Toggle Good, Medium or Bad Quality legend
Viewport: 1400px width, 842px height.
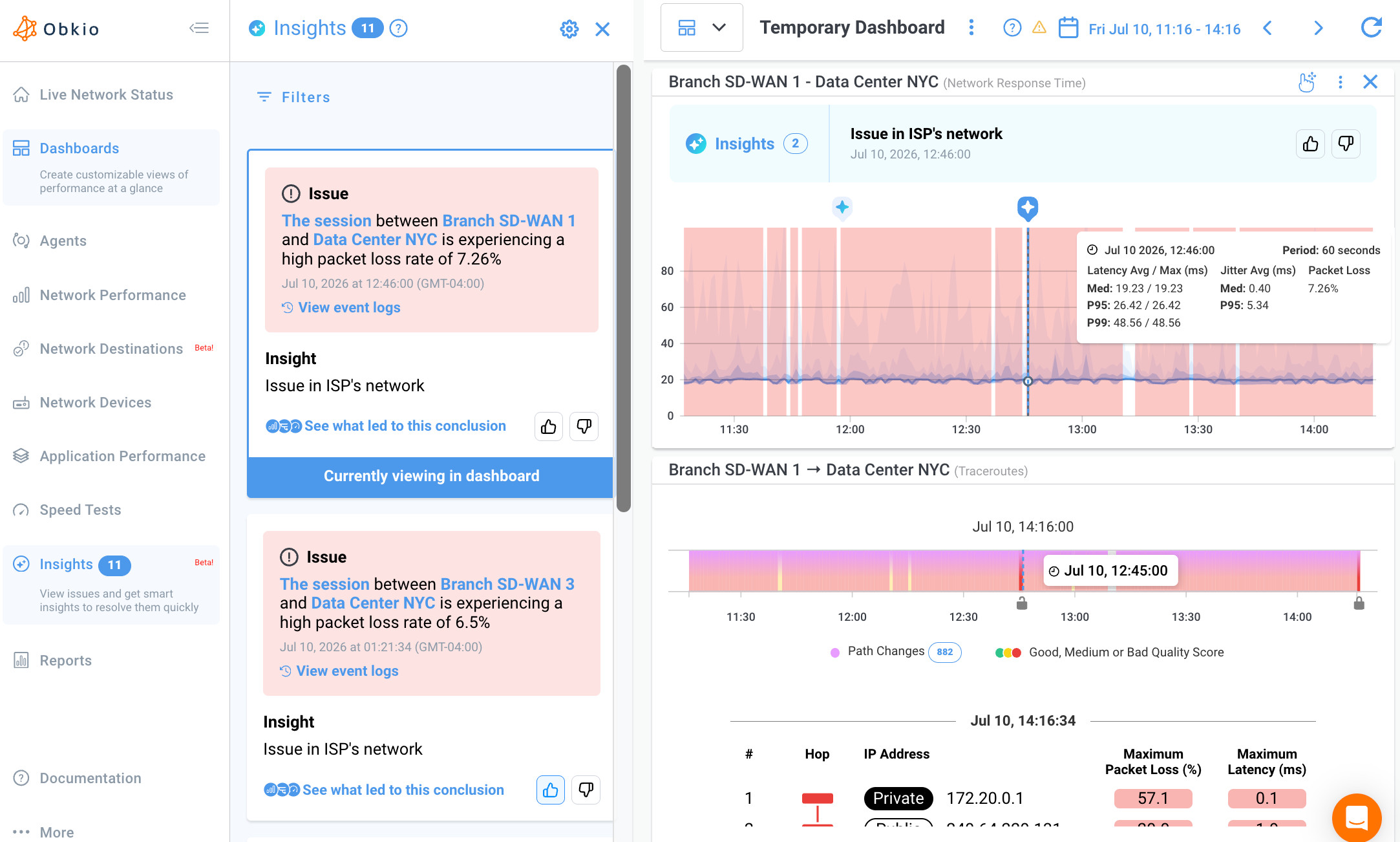(1110, 653)
